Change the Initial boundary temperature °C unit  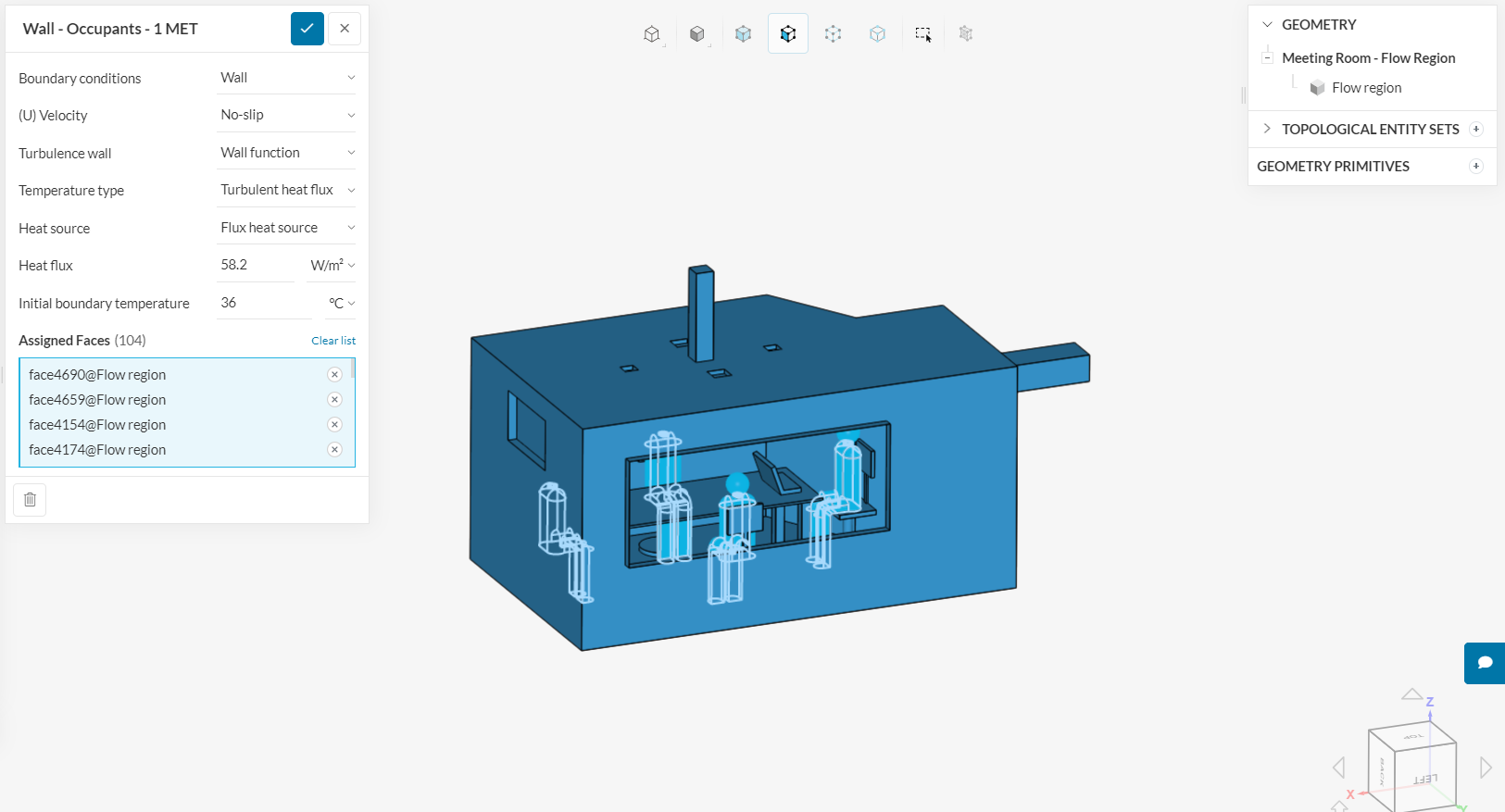pos(341,304)
